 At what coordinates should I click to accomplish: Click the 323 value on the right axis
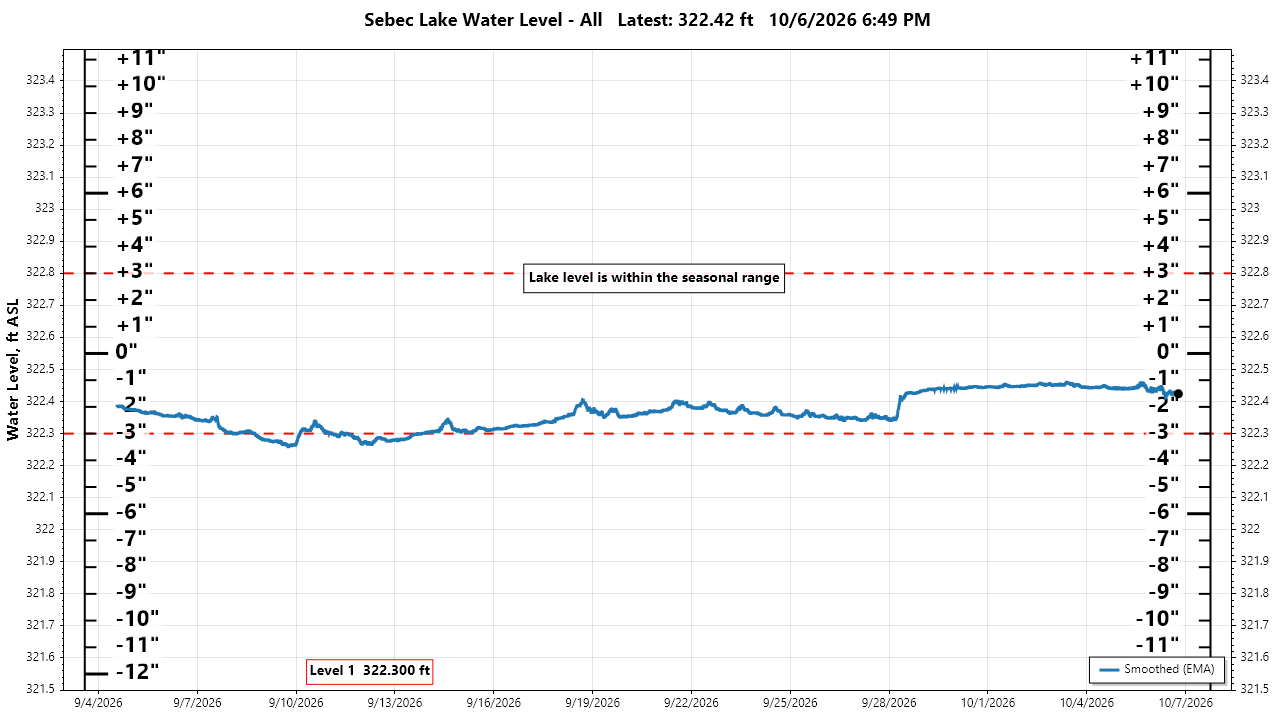click(x=1249, y=208)
